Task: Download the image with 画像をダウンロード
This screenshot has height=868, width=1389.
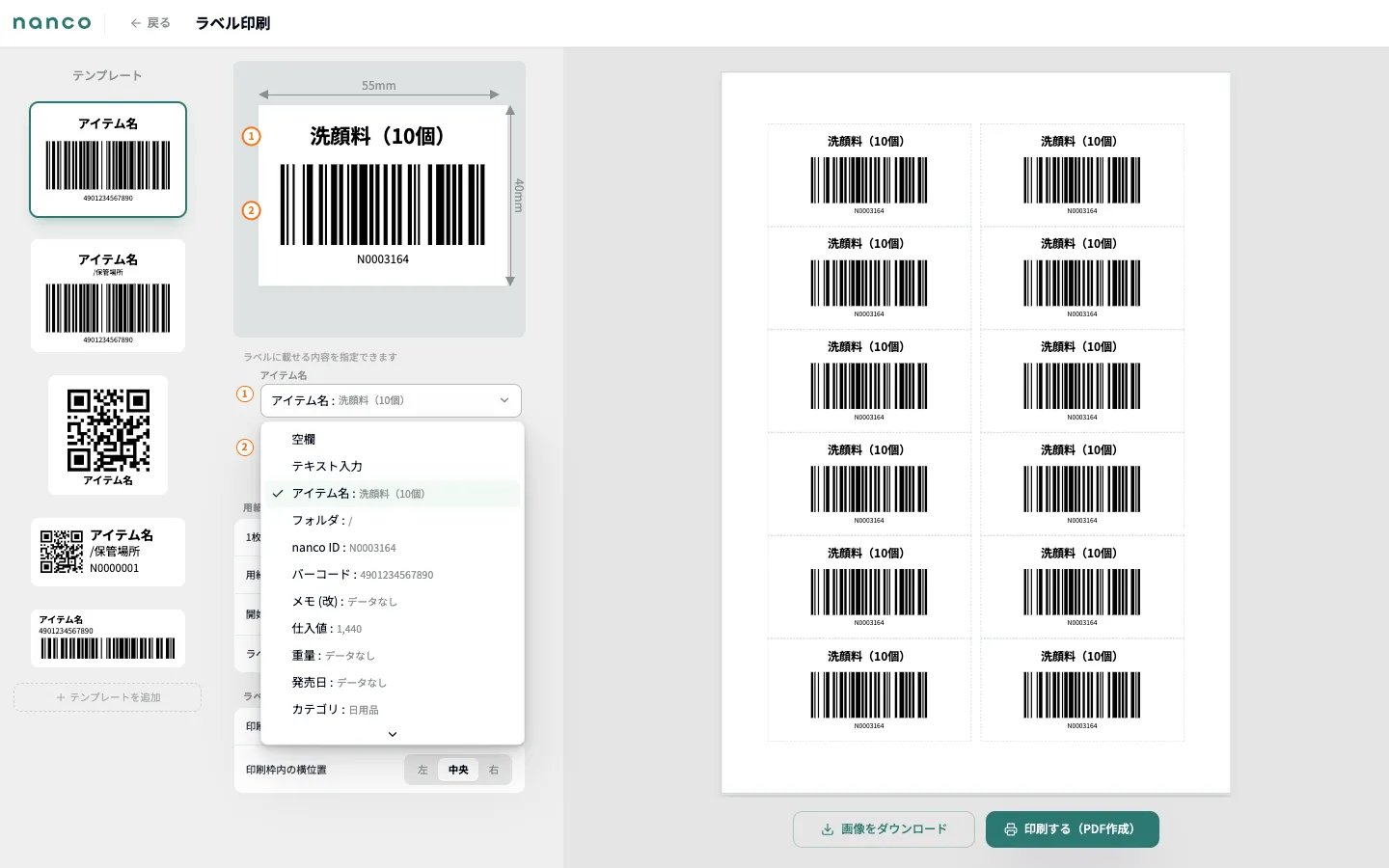Action: pyautogui.click(x=884, y=829)
